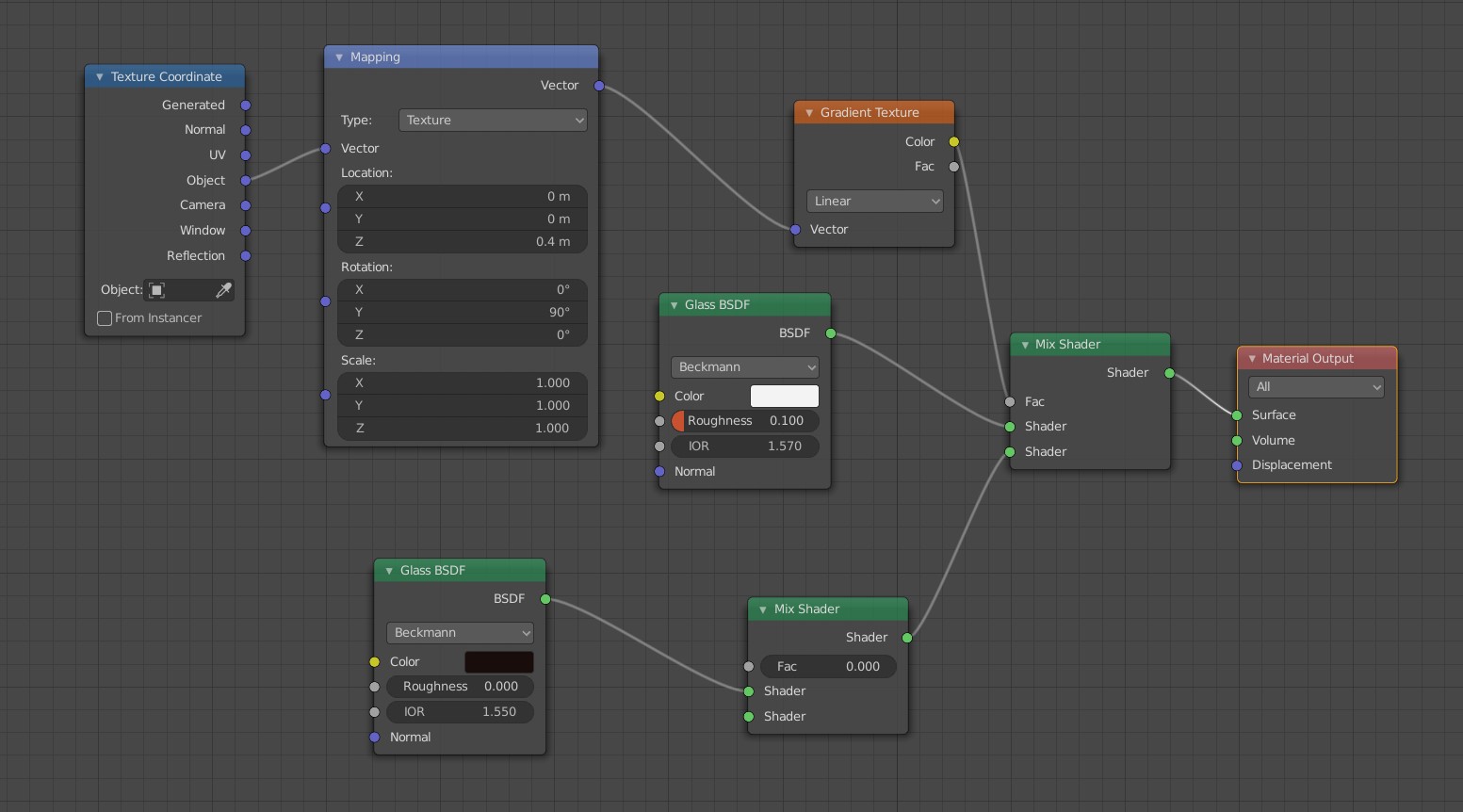The height and width of the screenshot is (812, 1463).
Task: Click Shader output socket of the Fac 0.000 Mix Shader
Action: tap(907, 638)
